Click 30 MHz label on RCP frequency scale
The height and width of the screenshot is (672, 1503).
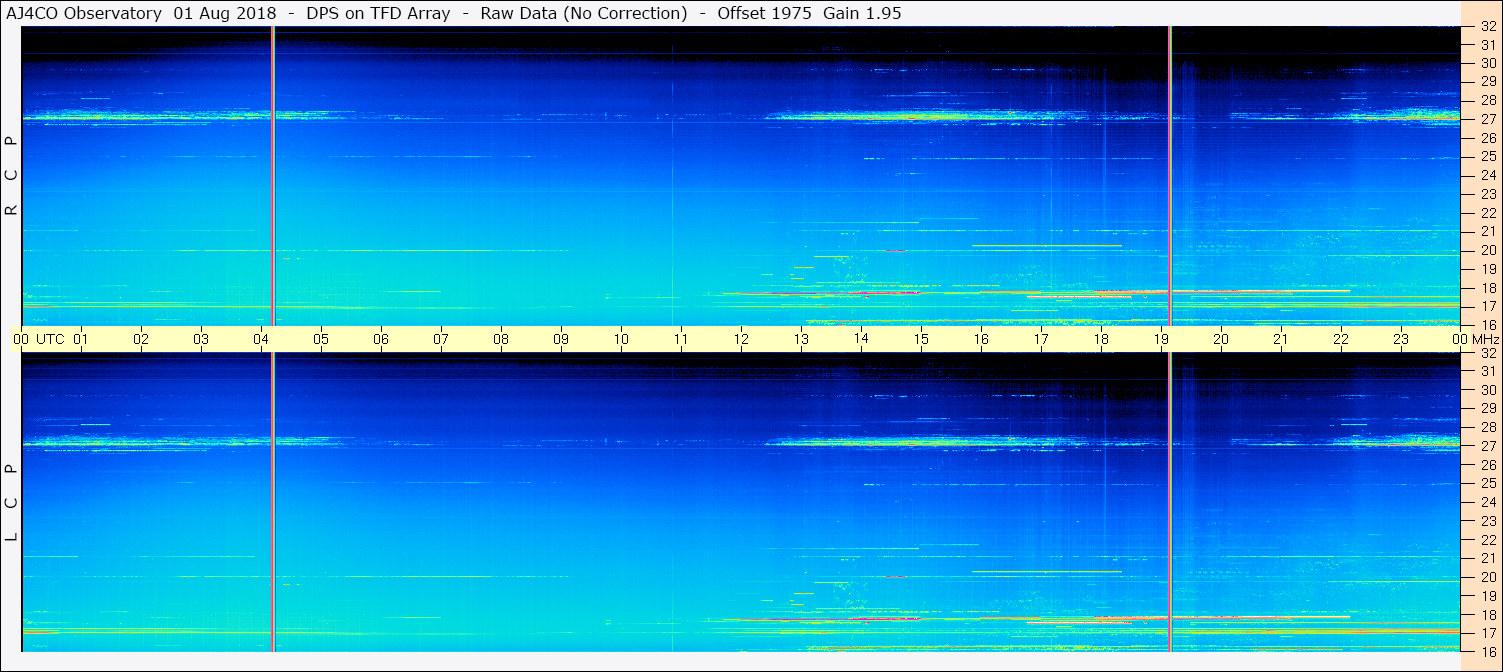pos(1487,63)
